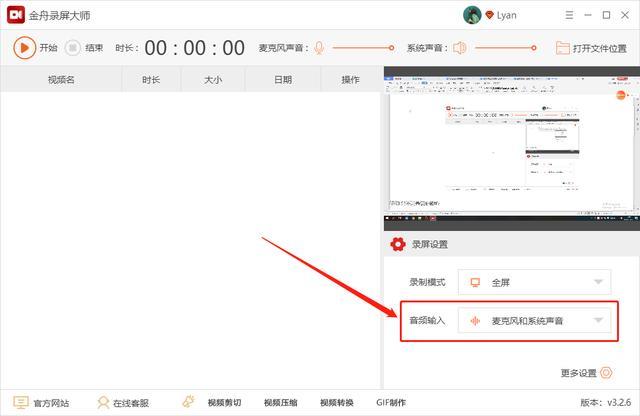Viewport: 640px width, 416px height.
Task: Expand the 录制模式 full screen dropdown
Action: point(534,282)
